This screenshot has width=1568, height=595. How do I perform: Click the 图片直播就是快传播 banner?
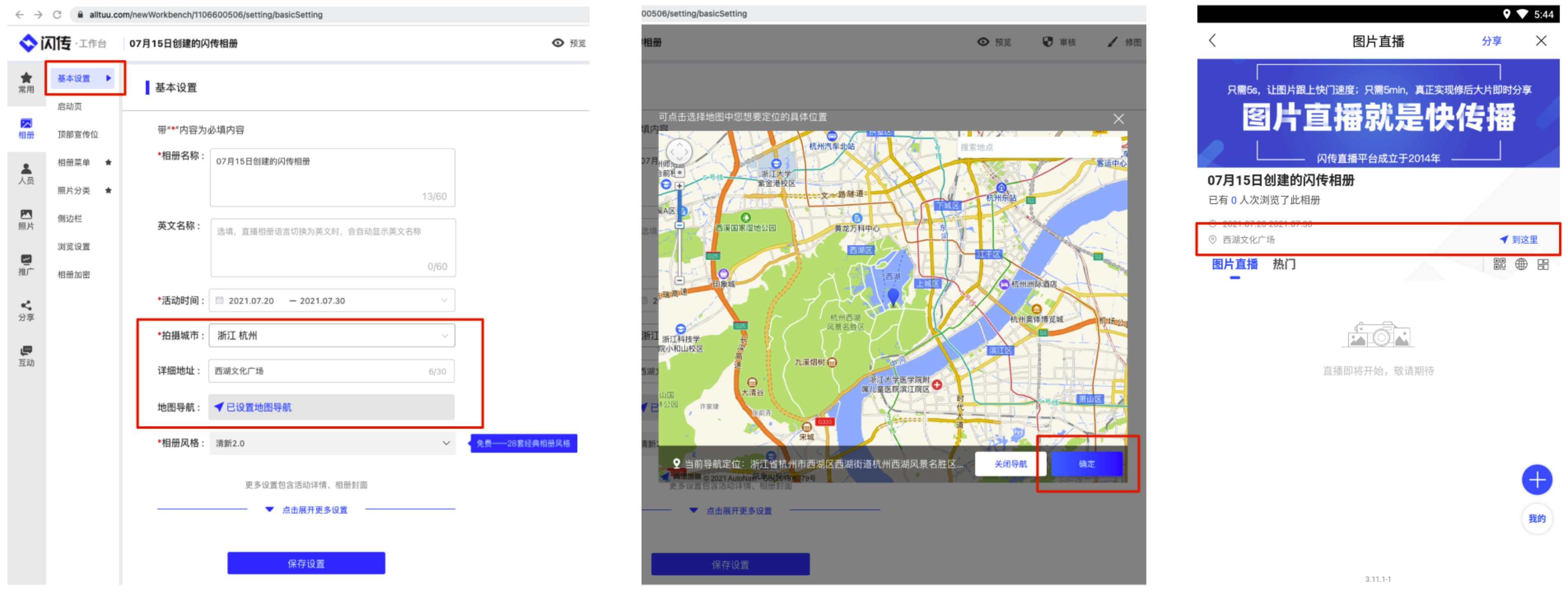tap(1378, 113)
